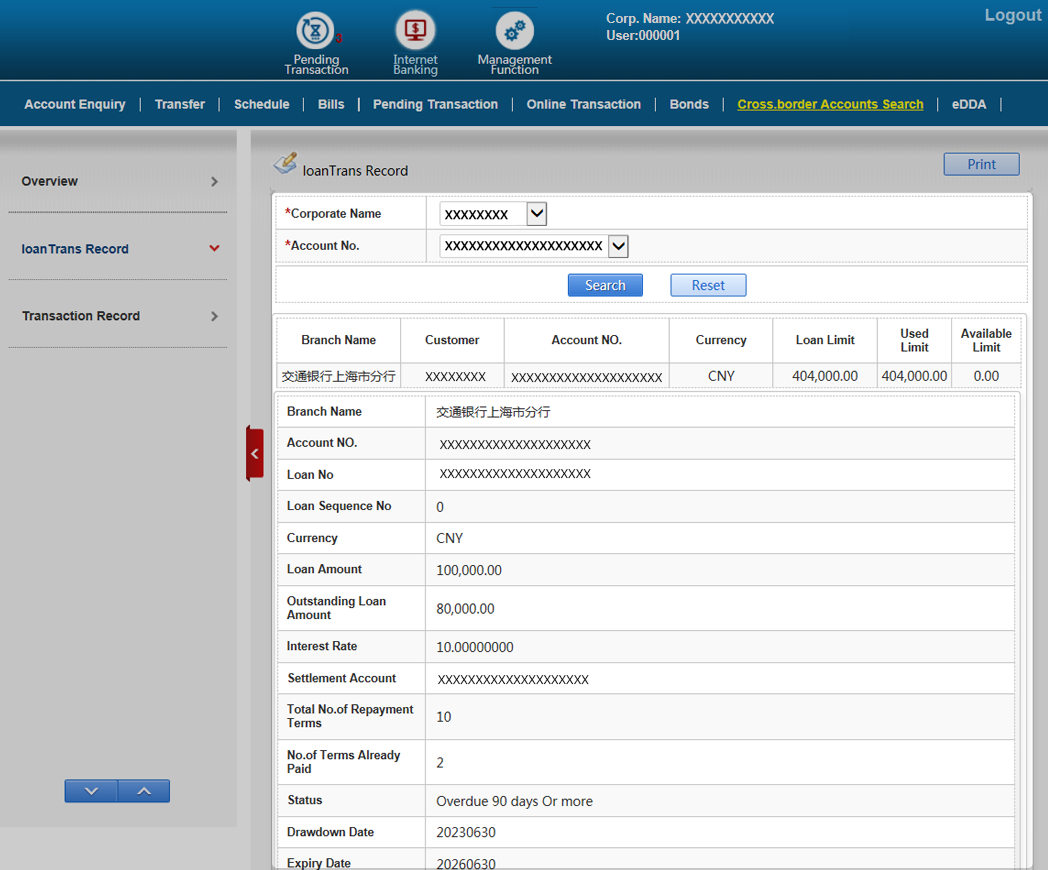1048x870 pixels.
Task: Open the Account Enquiry menu
Action: pos(75,104)
